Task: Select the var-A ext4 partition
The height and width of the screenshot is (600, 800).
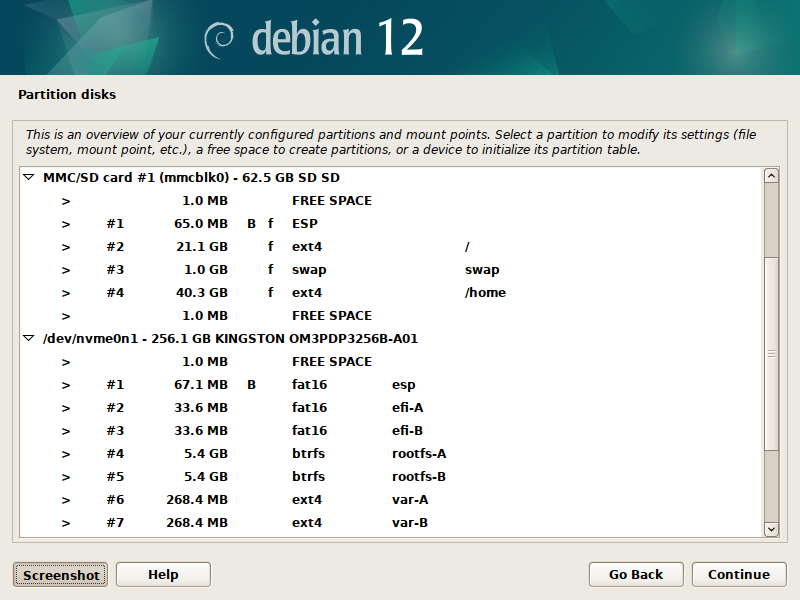Action: click(x=391, y=499)
